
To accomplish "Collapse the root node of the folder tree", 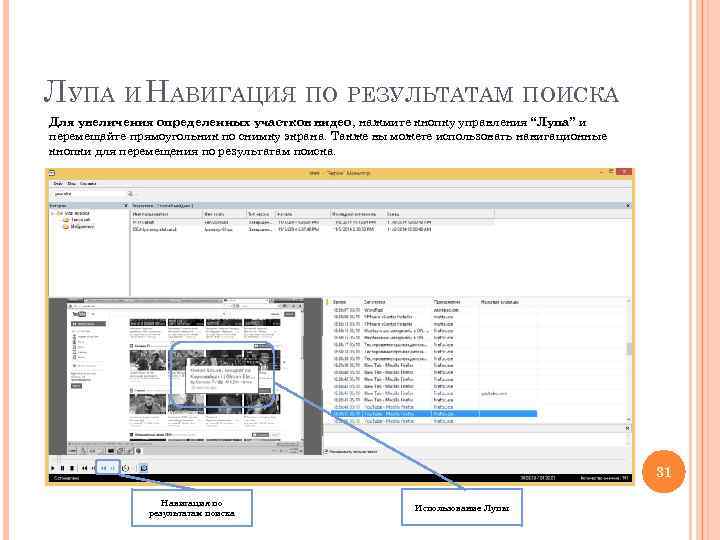I will [x=53, y=214].
